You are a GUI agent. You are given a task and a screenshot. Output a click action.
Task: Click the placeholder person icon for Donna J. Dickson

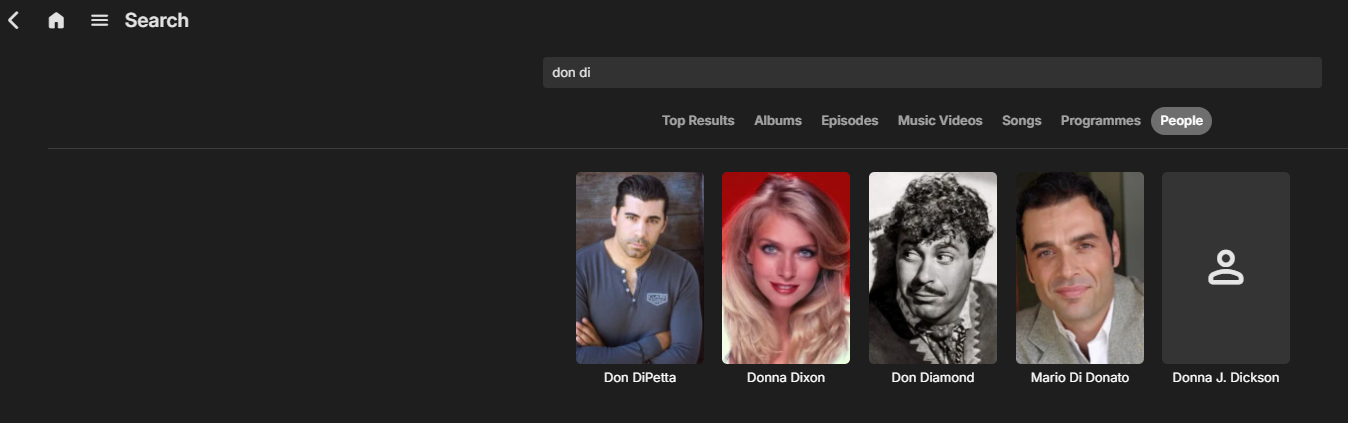point(1225,268)
